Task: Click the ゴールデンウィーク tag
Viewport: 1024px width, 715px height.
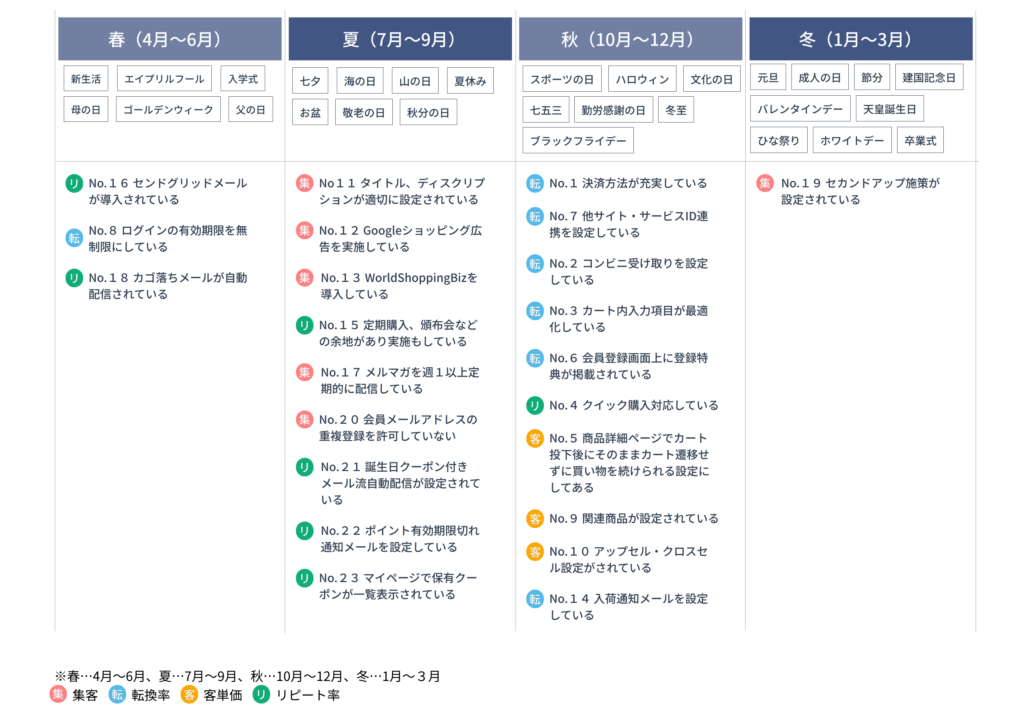Action: (x=168, y=109)
